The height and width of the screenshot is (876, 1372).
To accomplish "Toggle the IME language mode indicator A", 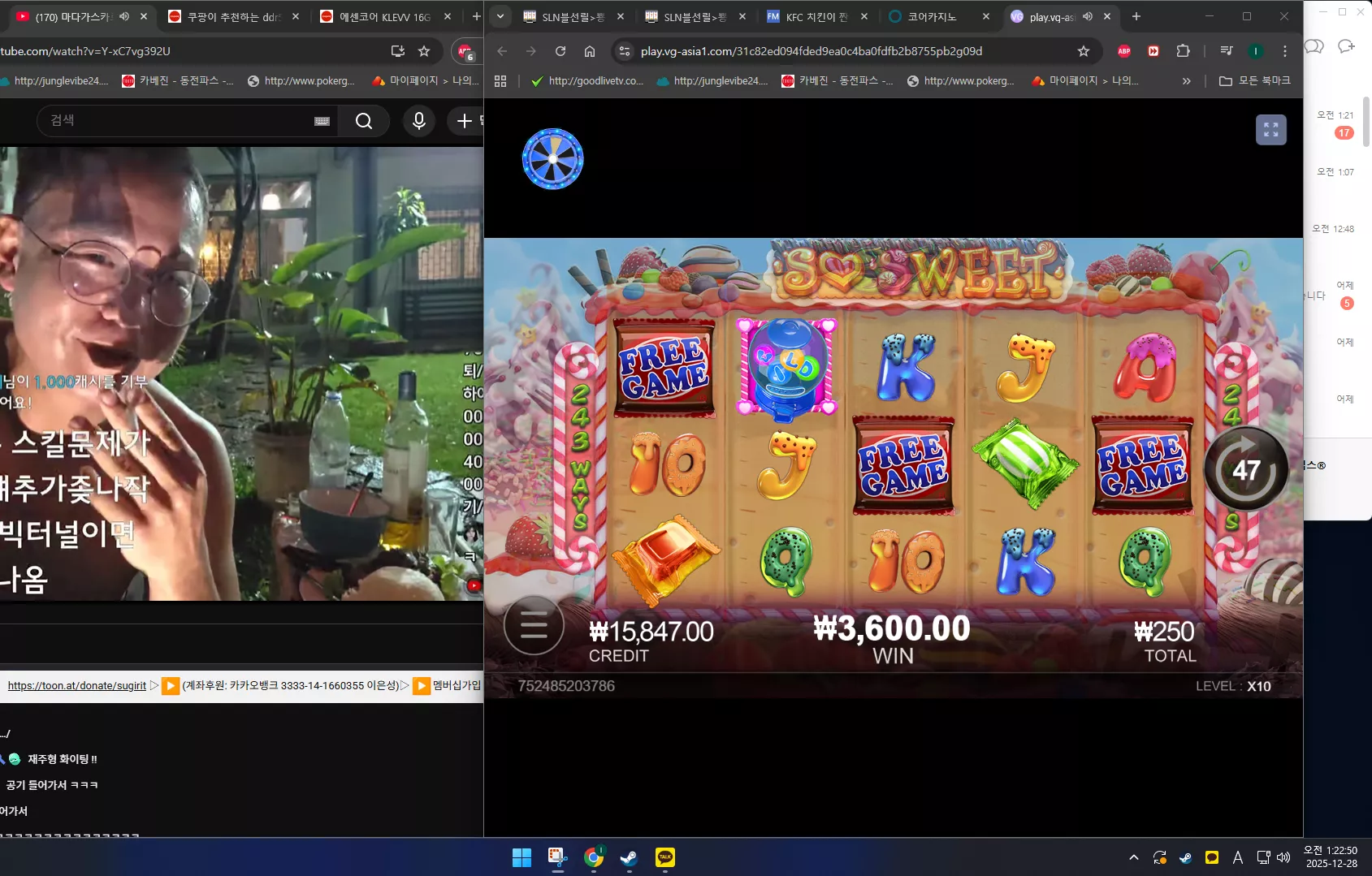I will (x=1237, y=857).
